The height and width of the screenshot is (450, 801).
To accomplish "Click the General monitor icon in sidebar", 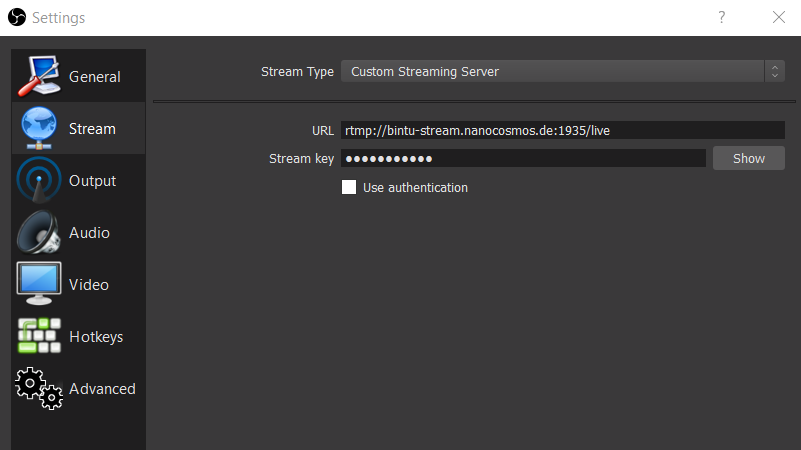I will point(39,76).
